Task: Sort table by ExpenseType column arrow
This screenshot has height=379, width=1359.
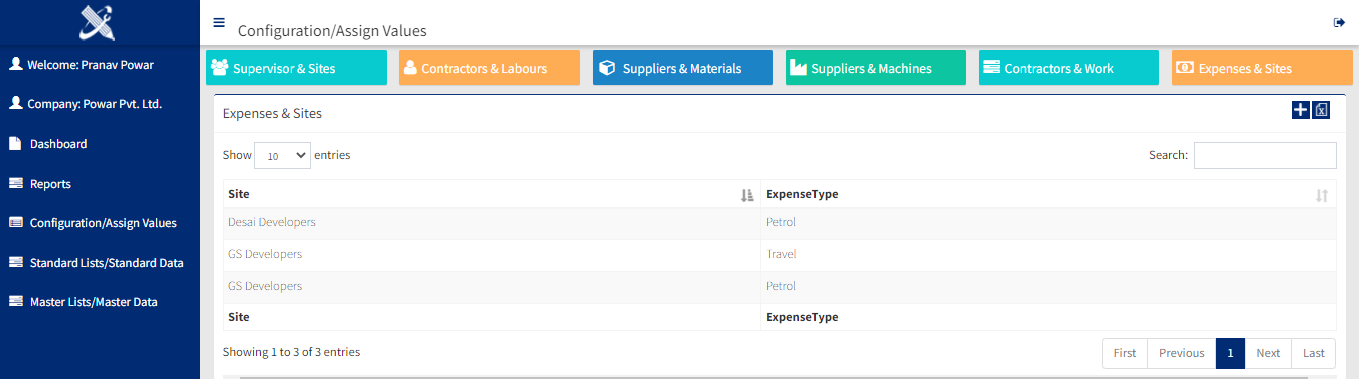Action: pyautogui.click(x=1322, y=195)
